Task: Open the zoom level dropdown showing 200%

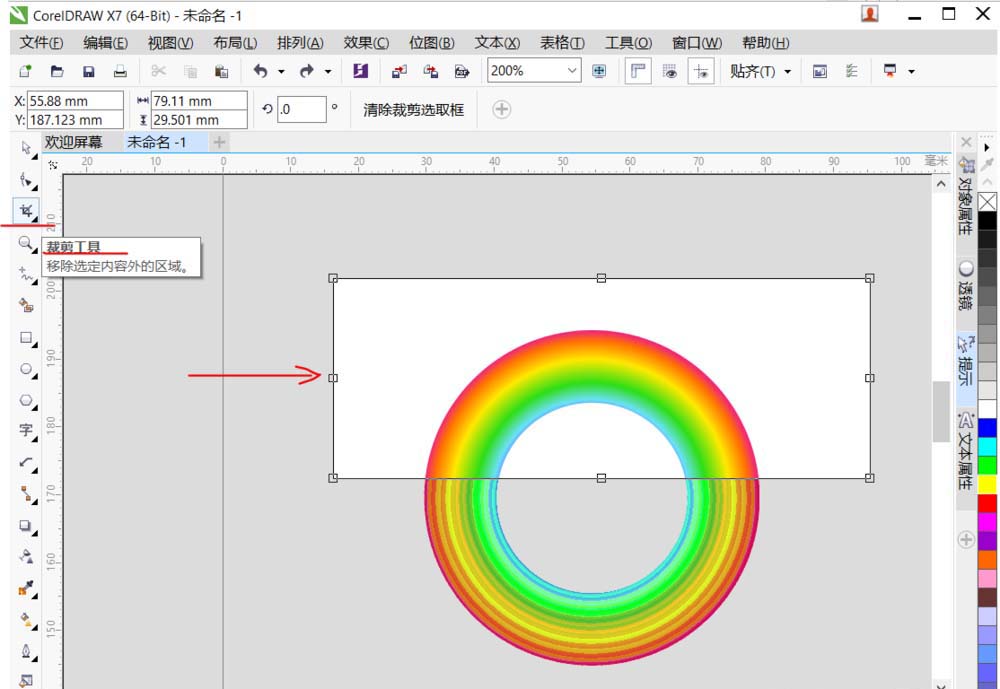Action: click(575, 71)
